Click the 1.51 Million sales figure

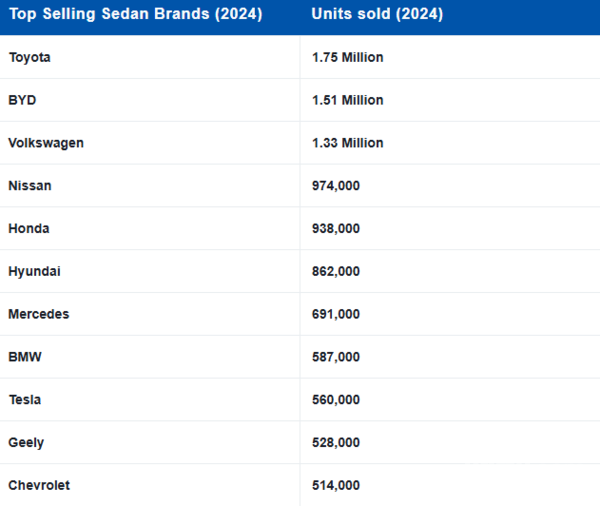[x=347, y=100]
